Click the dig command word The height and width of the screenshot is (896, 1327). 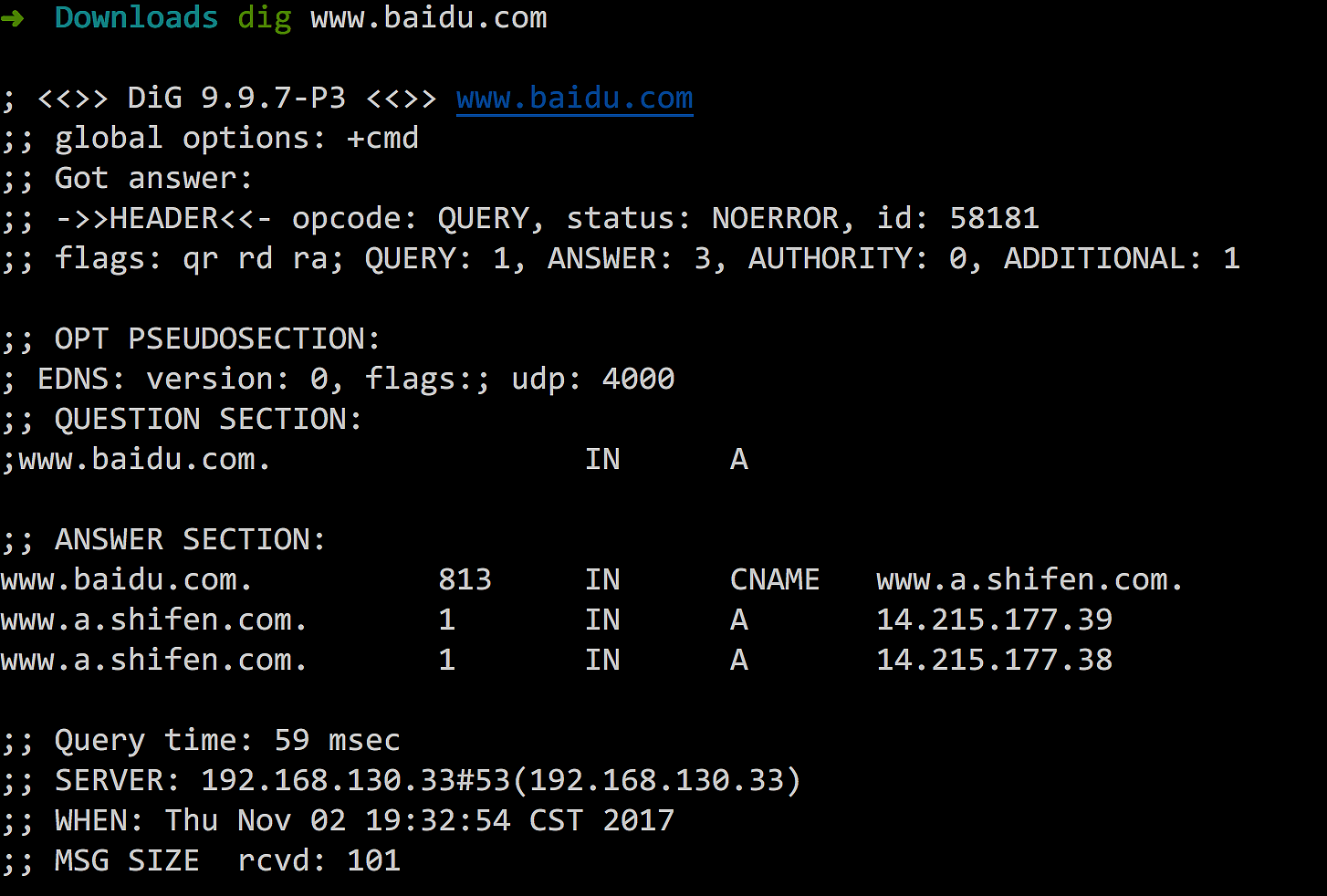click(x=264, y=17)
